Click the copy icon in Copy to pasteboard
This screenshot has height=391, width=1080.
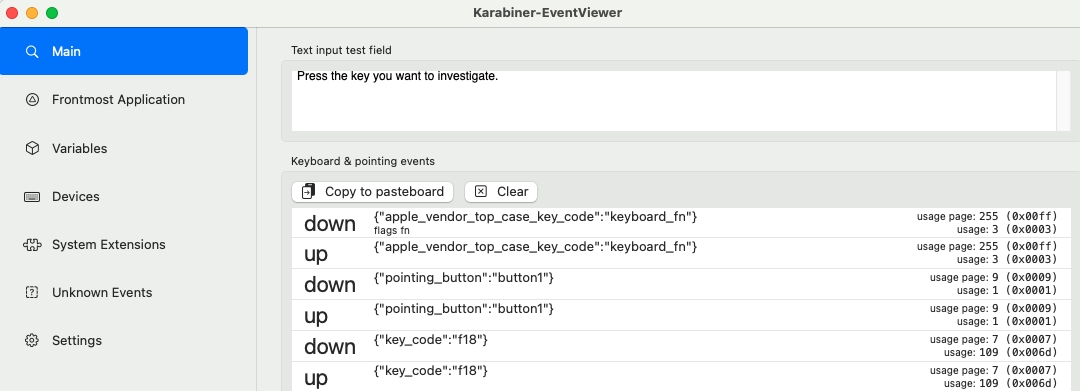(x=309, y=191)
